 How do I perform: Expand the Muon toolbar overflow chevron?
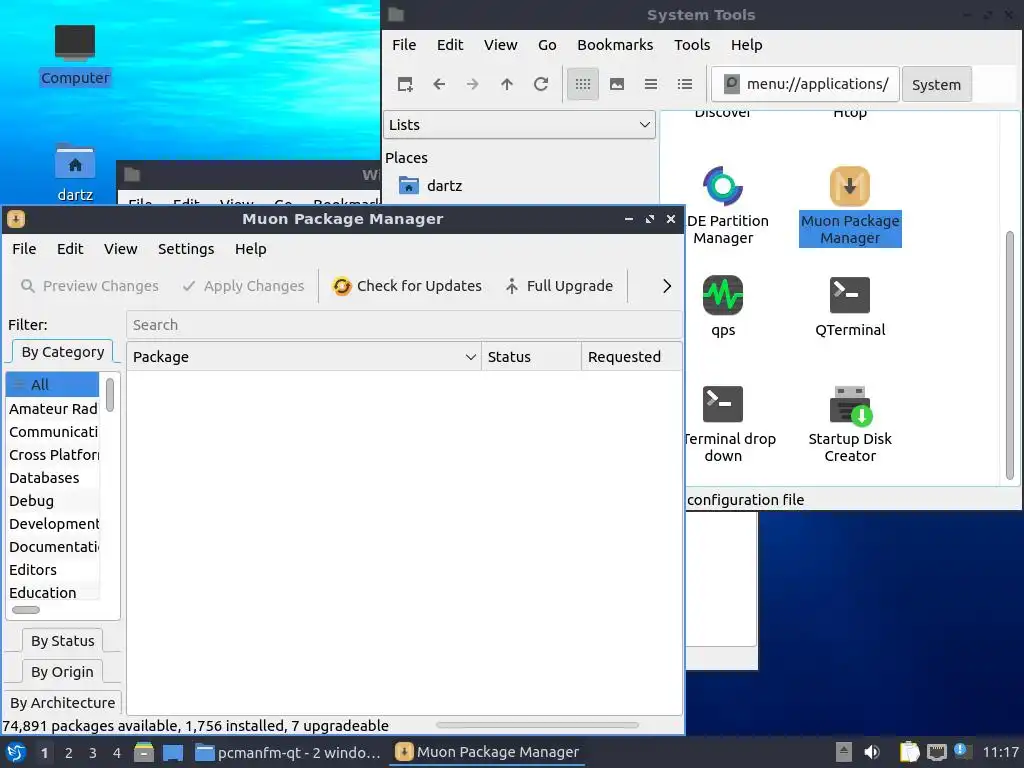pyautogui.click(x=666, y=286)
